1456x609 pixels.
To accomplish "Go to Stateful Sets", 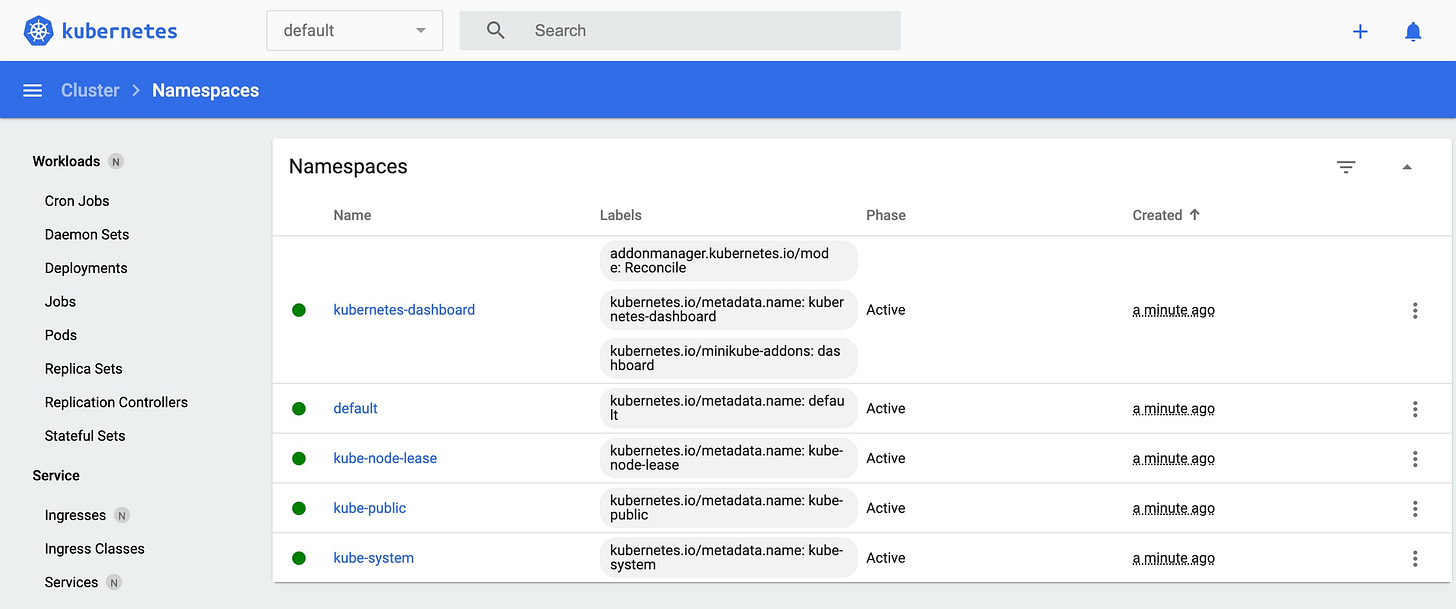I will click(x=85, y=435).
